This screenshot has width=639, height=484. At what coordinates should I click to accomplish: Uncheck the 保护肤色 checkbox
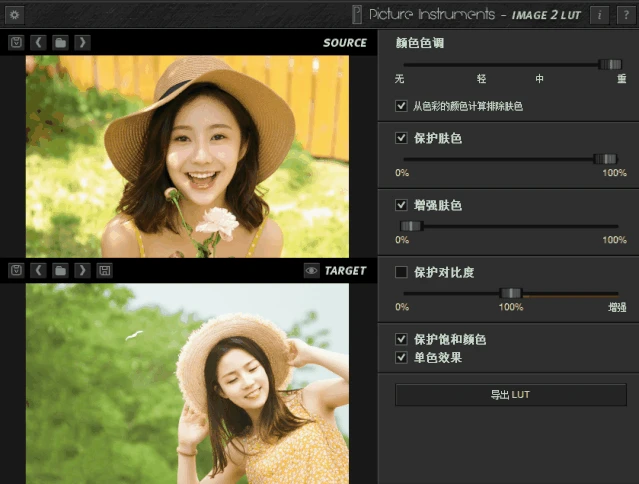(401, 138)
